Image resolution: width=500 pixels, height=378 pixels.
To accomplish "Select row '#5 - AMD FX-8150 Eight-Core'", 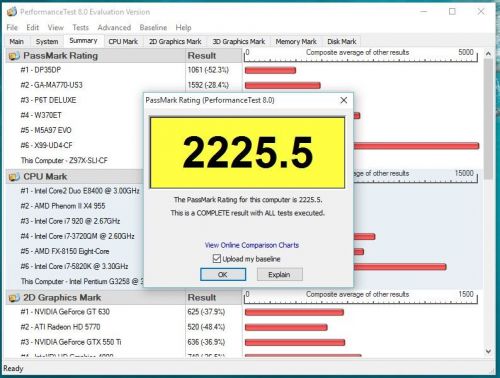I will 65,251.
